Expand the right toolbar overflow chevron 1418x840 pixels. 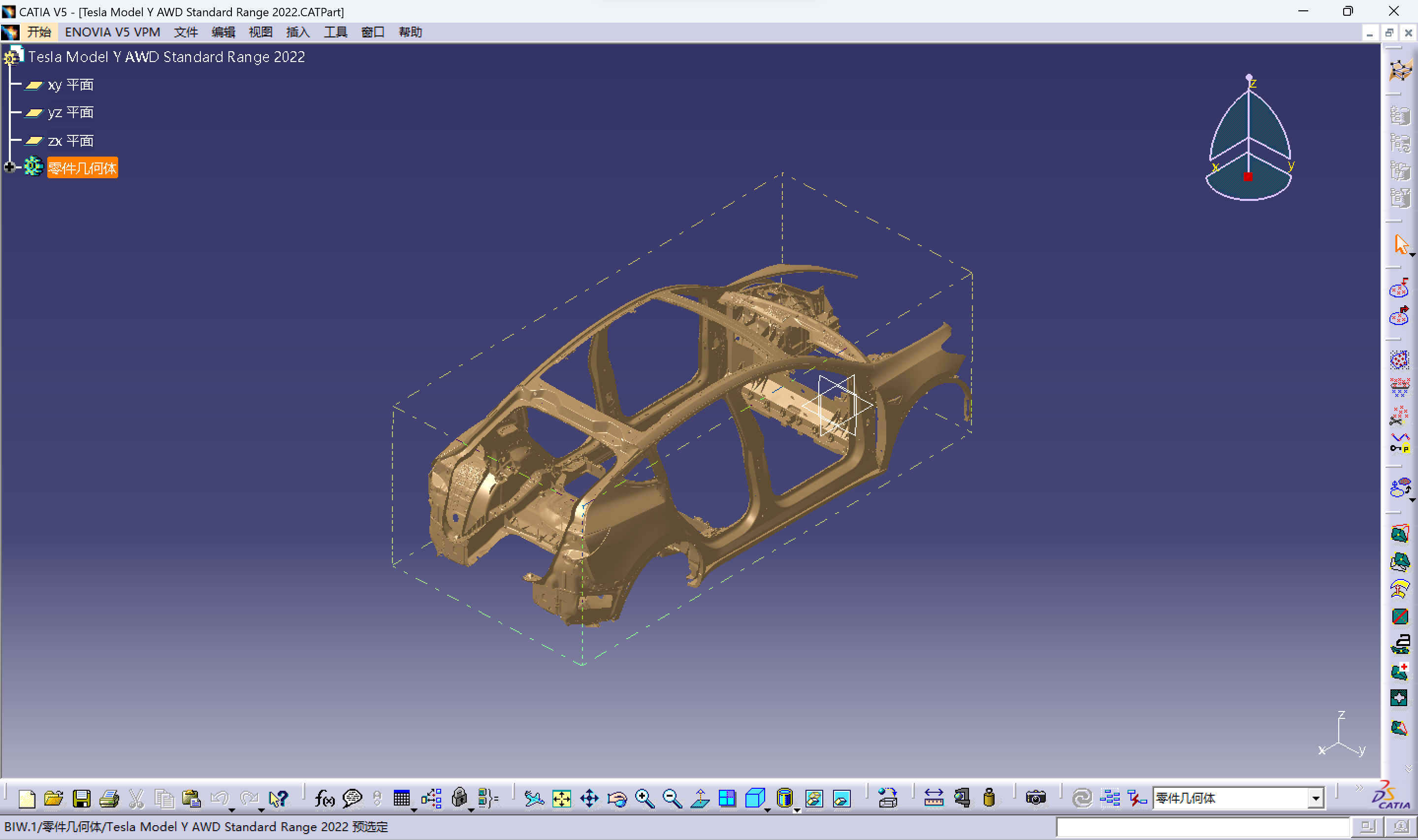(1408, 769)
